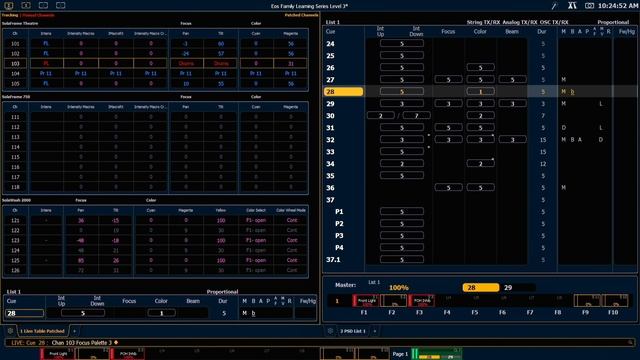Click the pencil edit icon near the clock

(554, 6)
